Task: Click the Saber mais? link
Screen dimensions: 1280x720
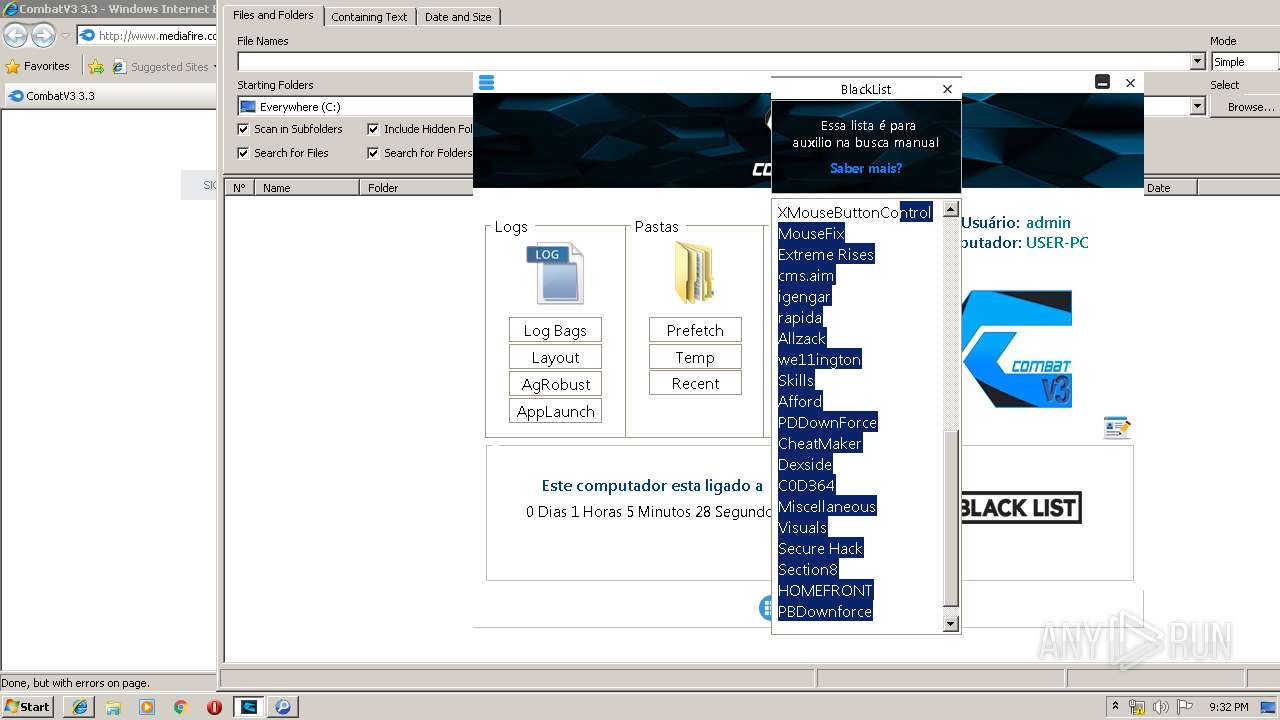Action: click(x=866, y=168)
